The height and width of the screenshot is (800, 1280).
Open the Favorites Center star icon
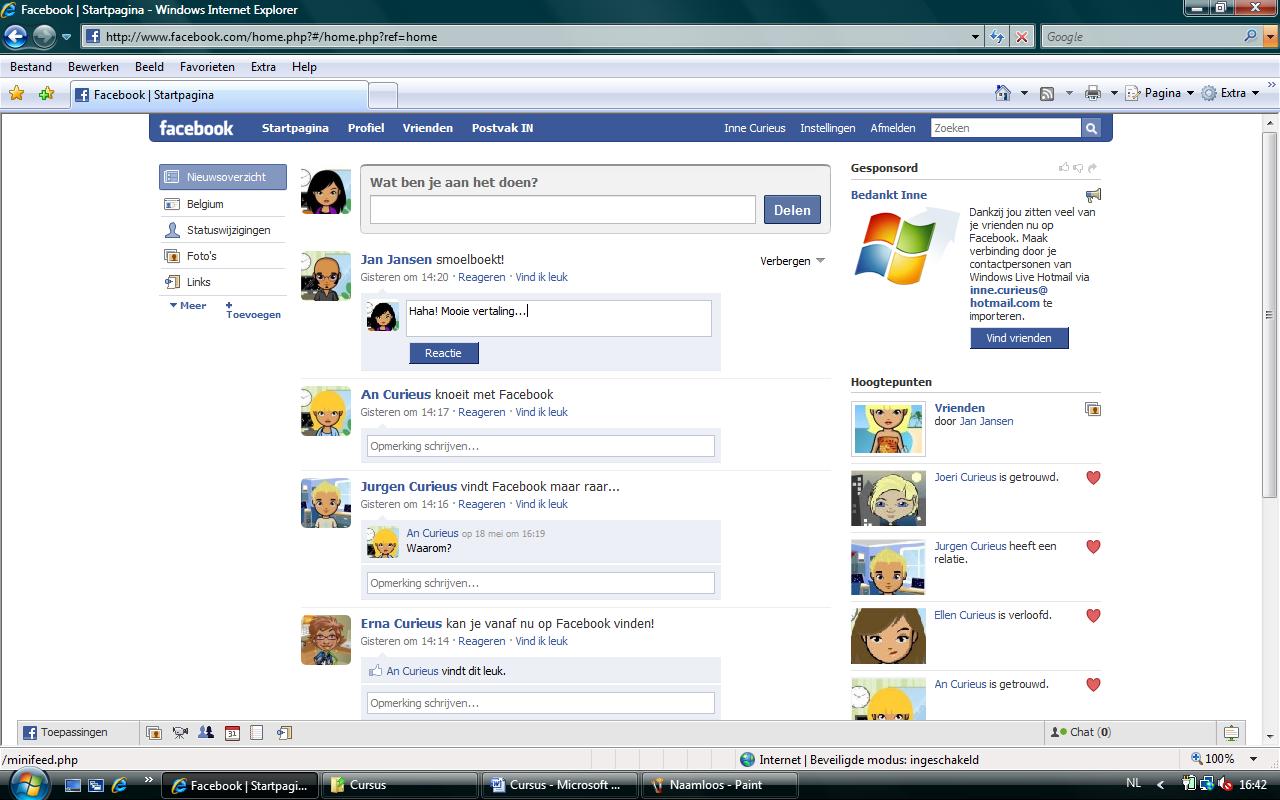16,93
